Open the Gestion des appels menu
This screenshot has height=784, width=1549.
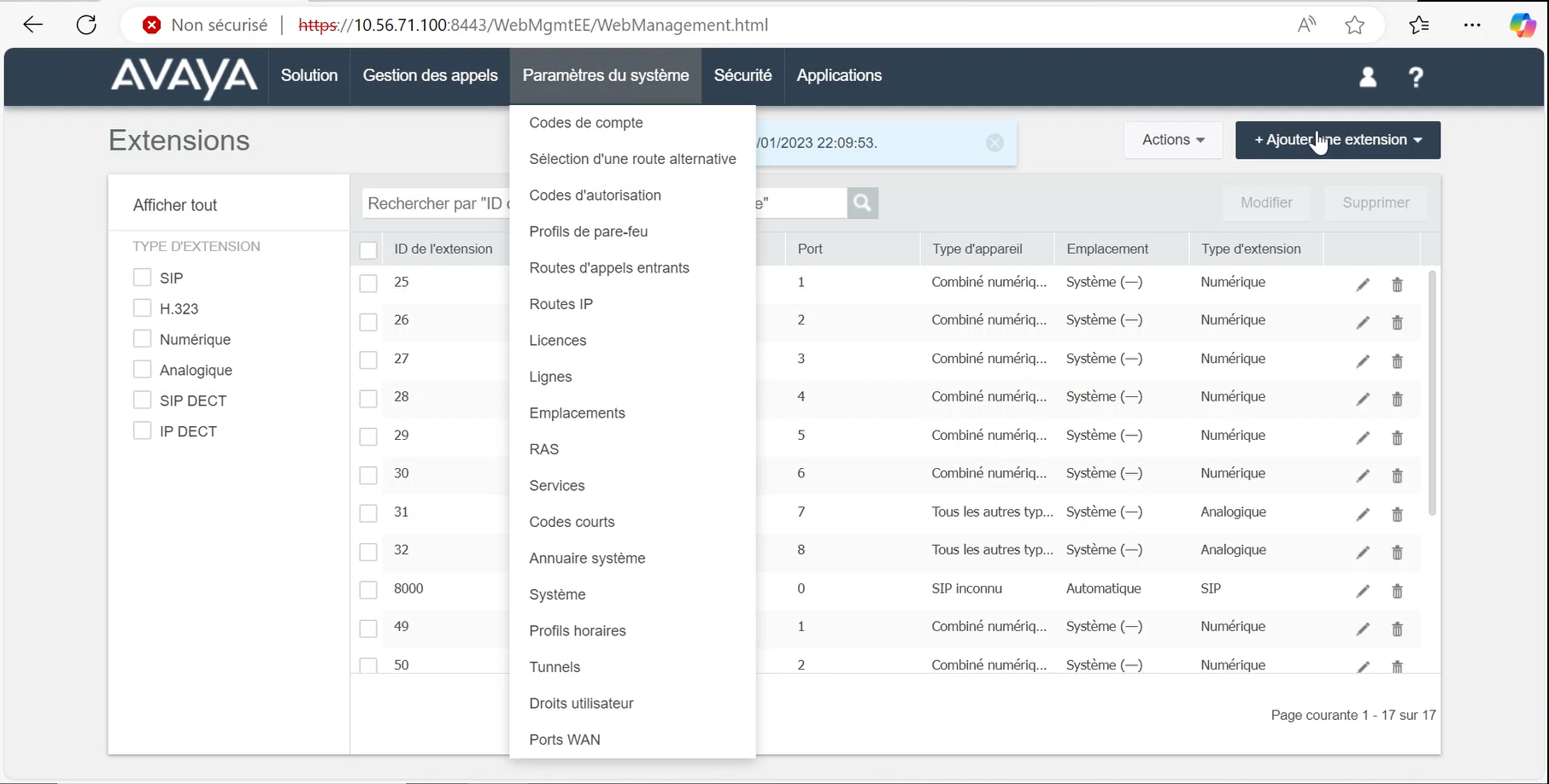(430, 75)
